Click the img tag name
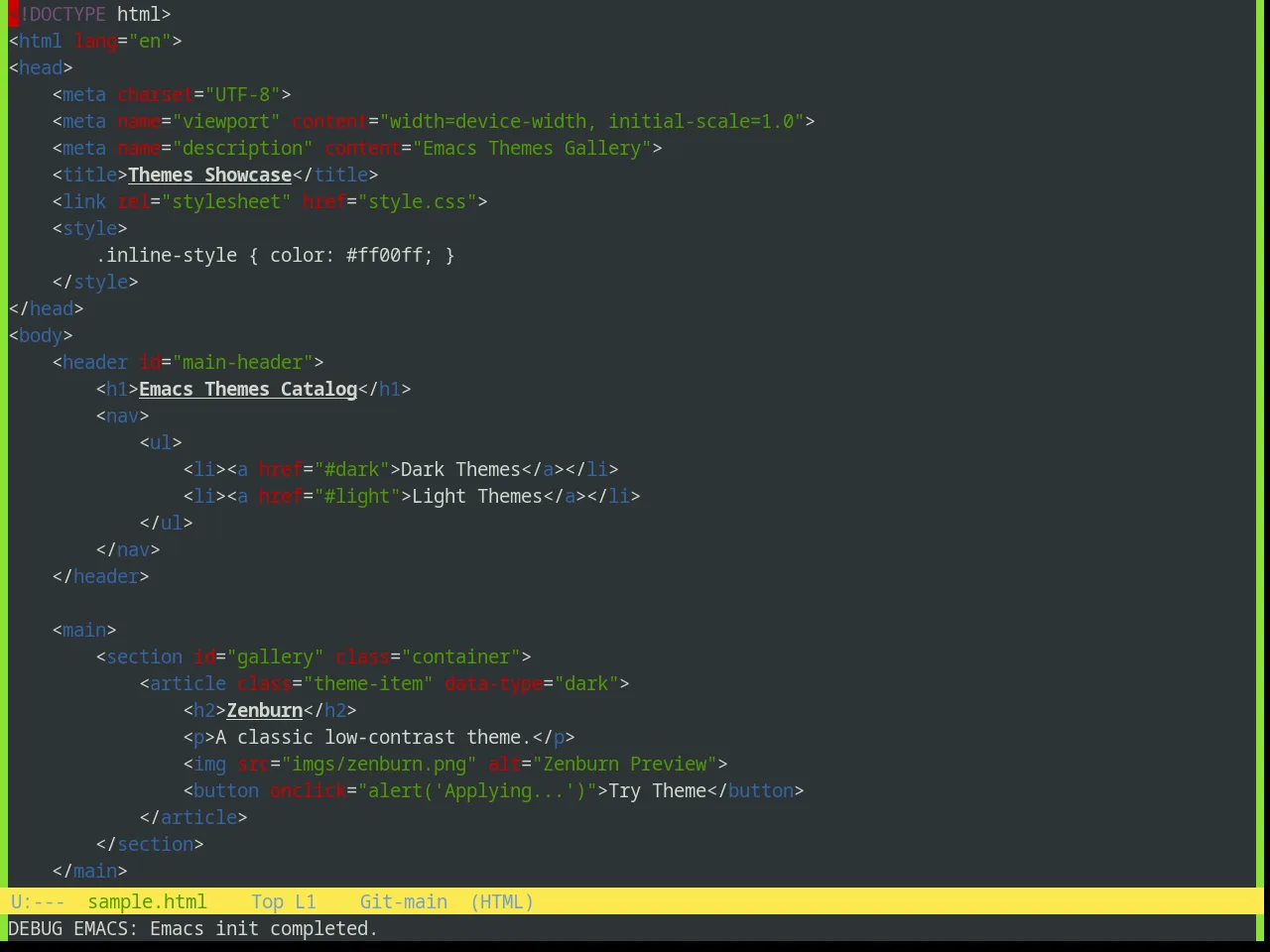This screenshot has height=952, width=1270. click(209, 764)
